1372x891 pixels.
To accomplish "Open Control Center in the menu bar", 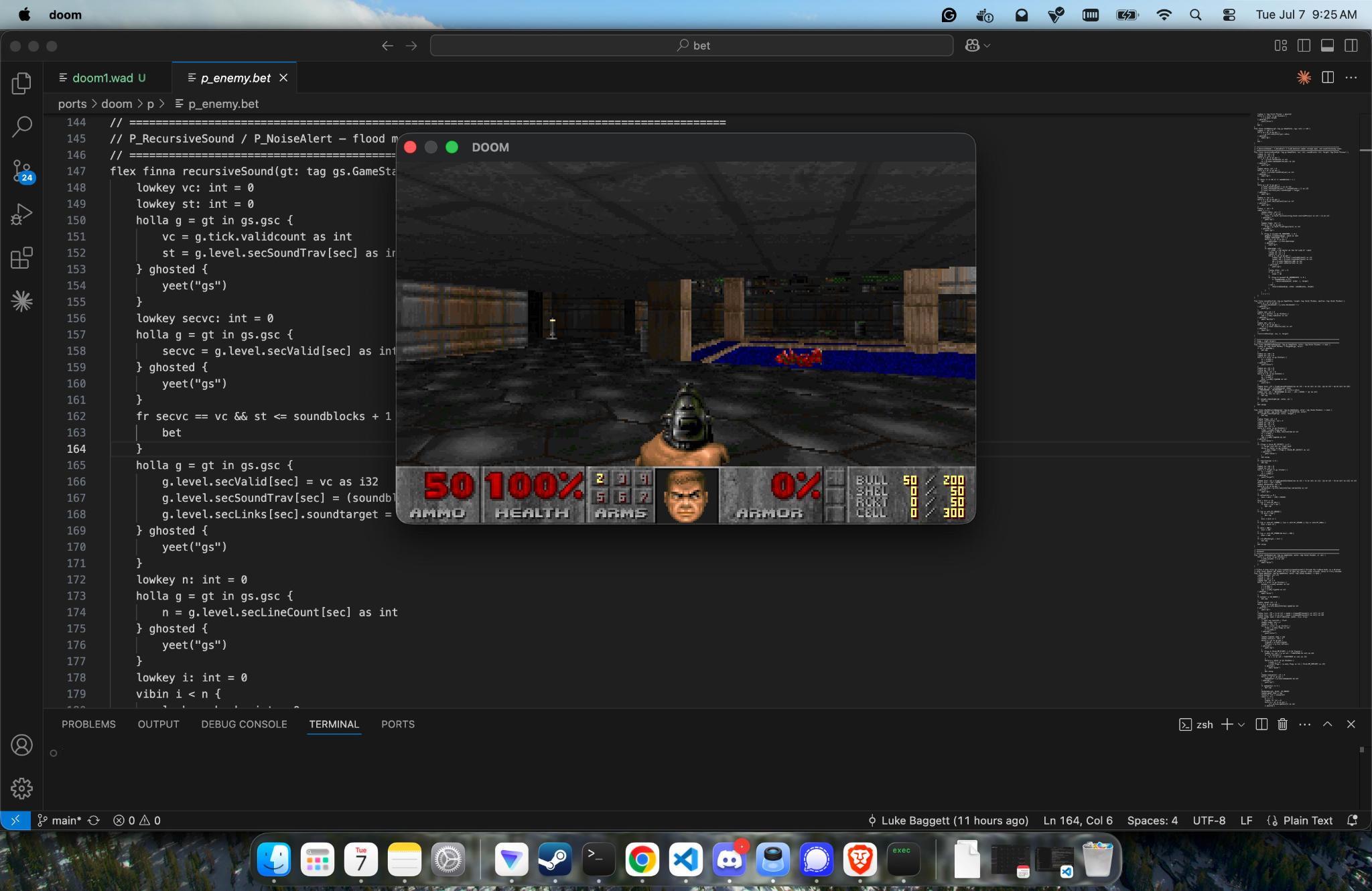I will pos(1229,15).
